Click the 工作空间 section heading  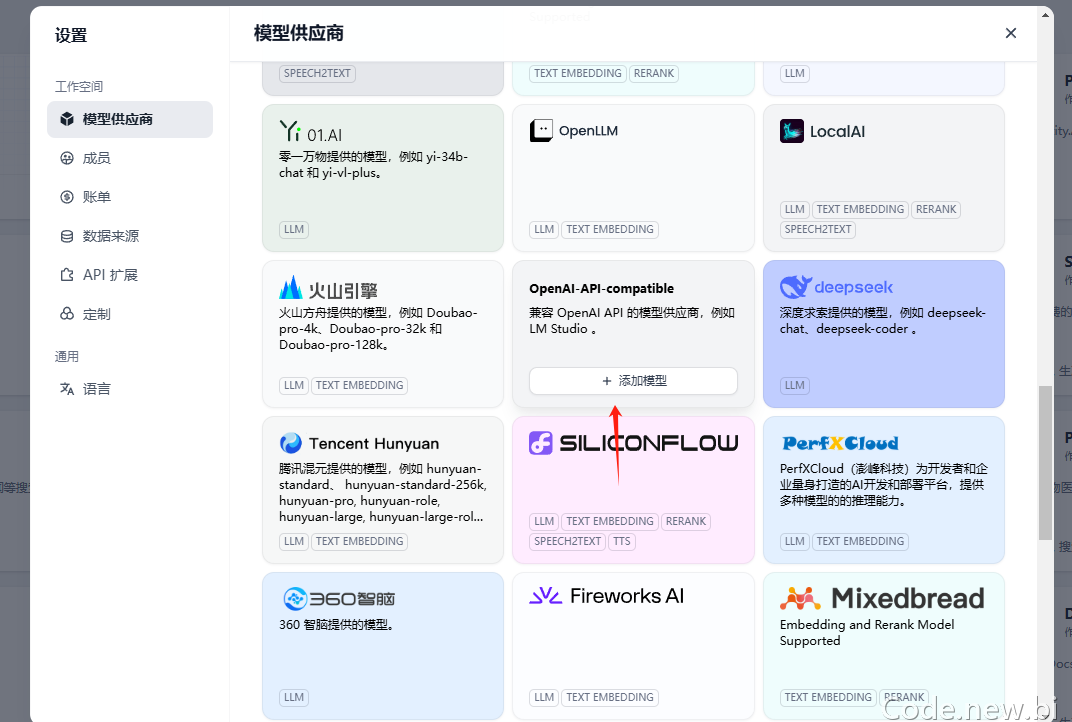click(79, 87)
